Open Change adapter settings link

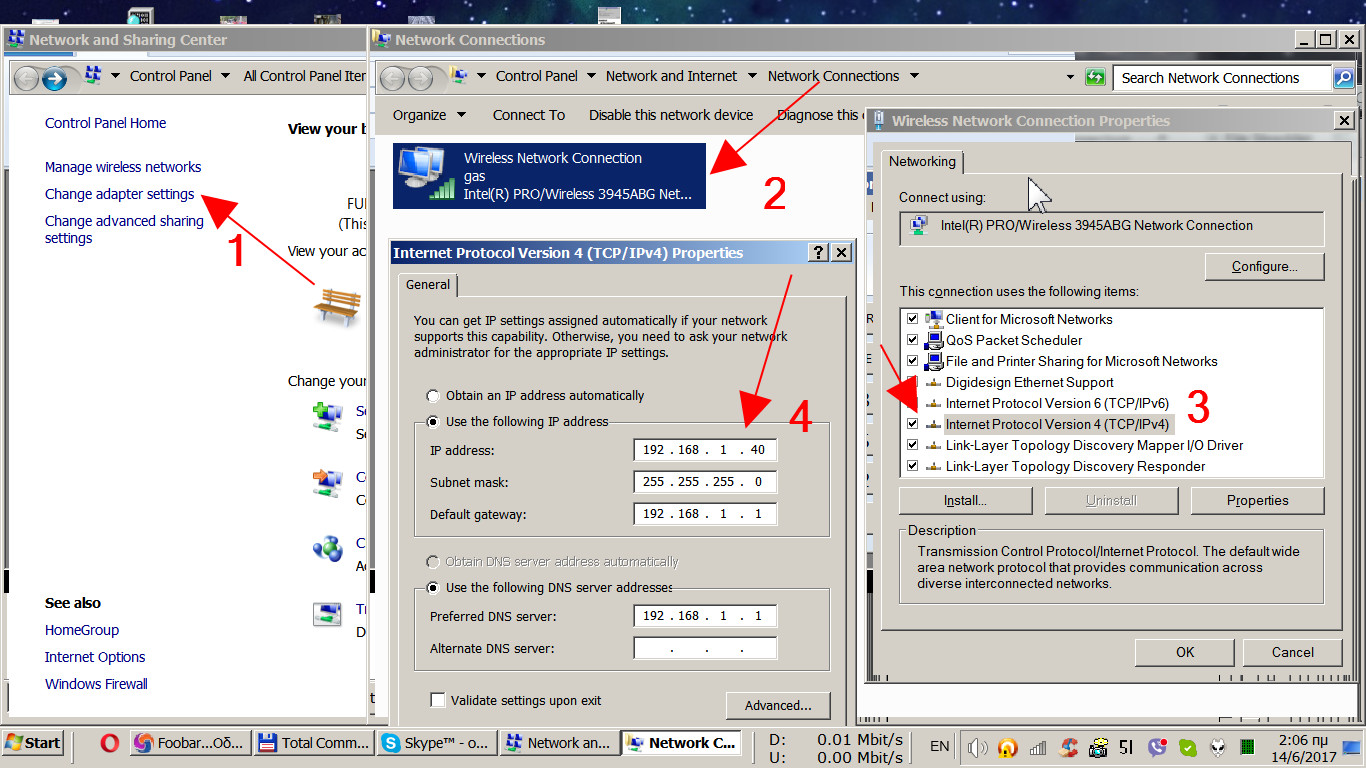coord(120,194)
